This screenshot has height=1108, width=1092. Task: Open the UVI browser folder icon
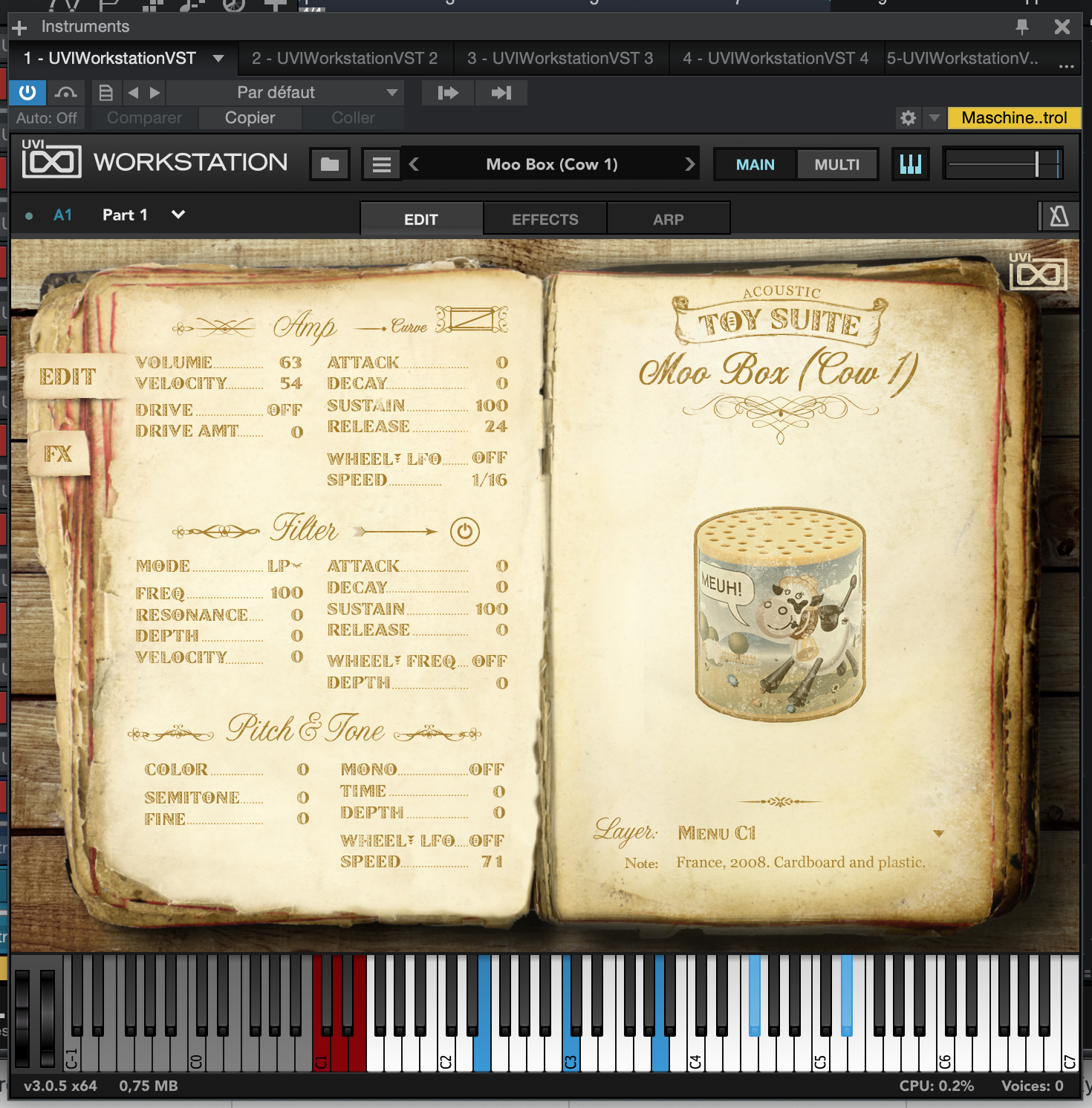coord(330,164)
